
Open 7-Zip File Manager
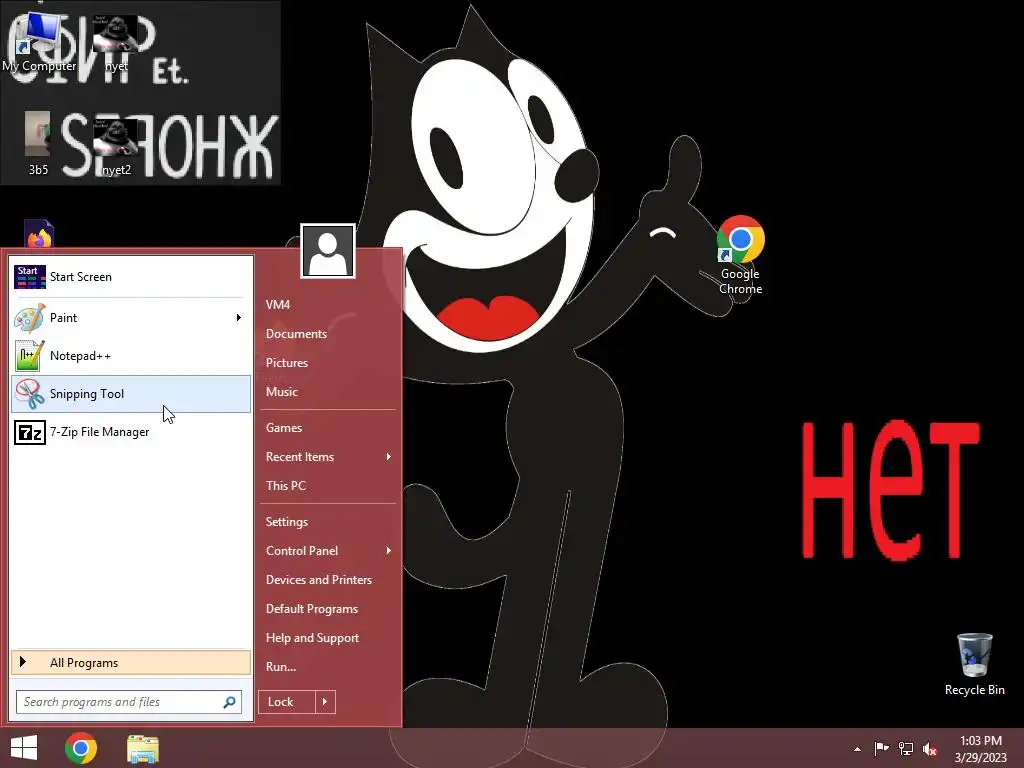[x=131, y=432]
